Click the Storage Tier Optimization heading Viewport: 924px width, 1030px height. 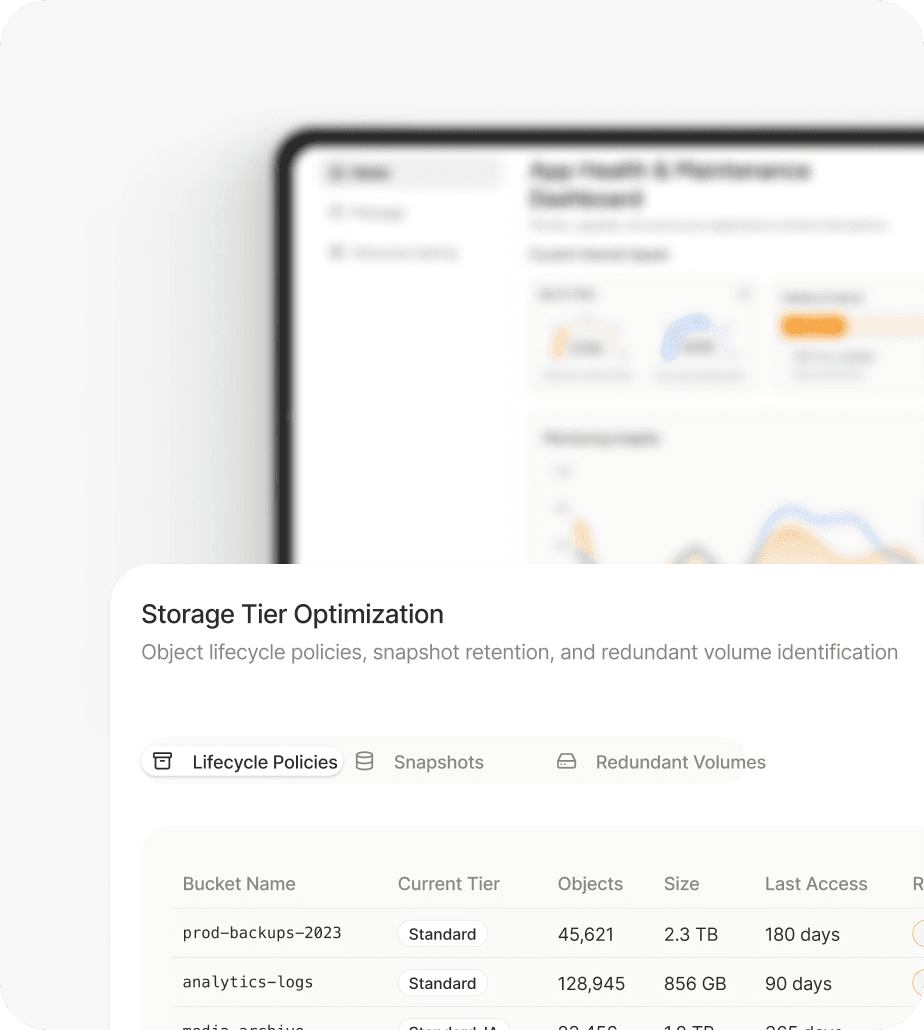(x=292, y=614)
